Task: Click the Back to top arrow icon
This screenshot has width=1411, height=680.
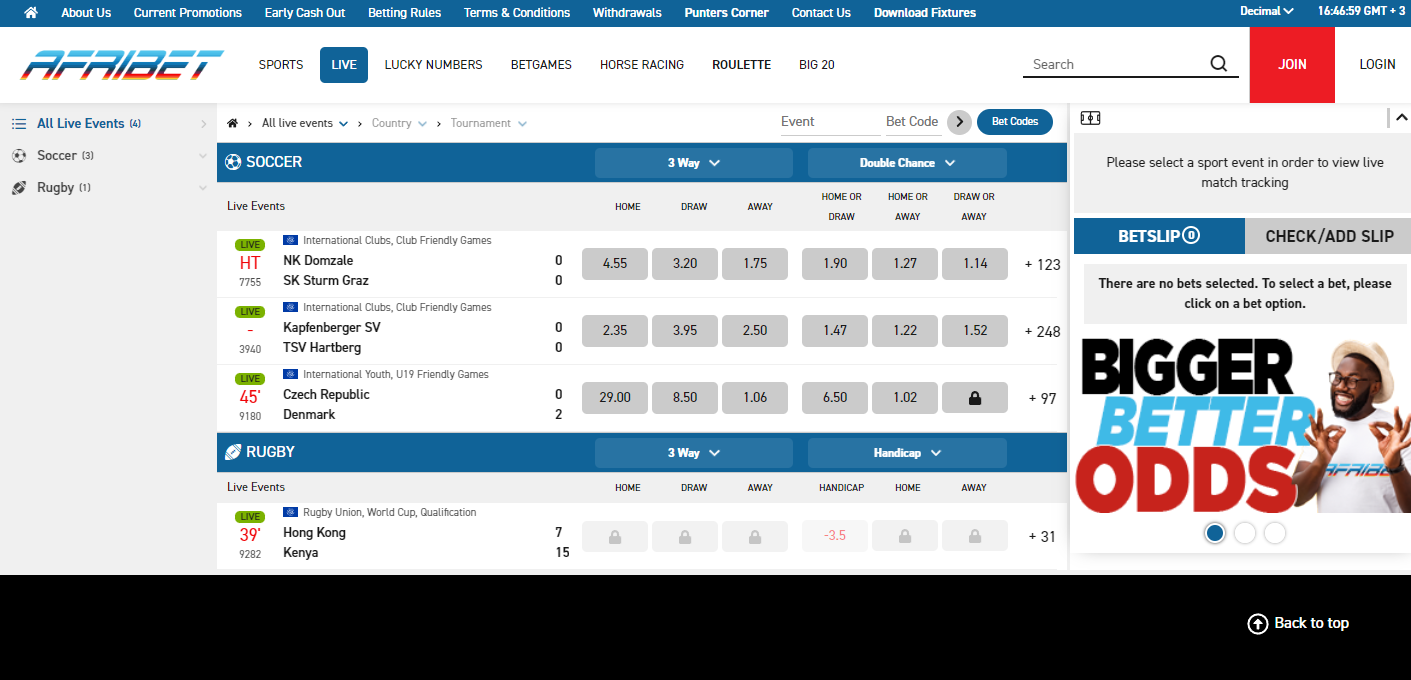Action: [x=1257, y=623]
